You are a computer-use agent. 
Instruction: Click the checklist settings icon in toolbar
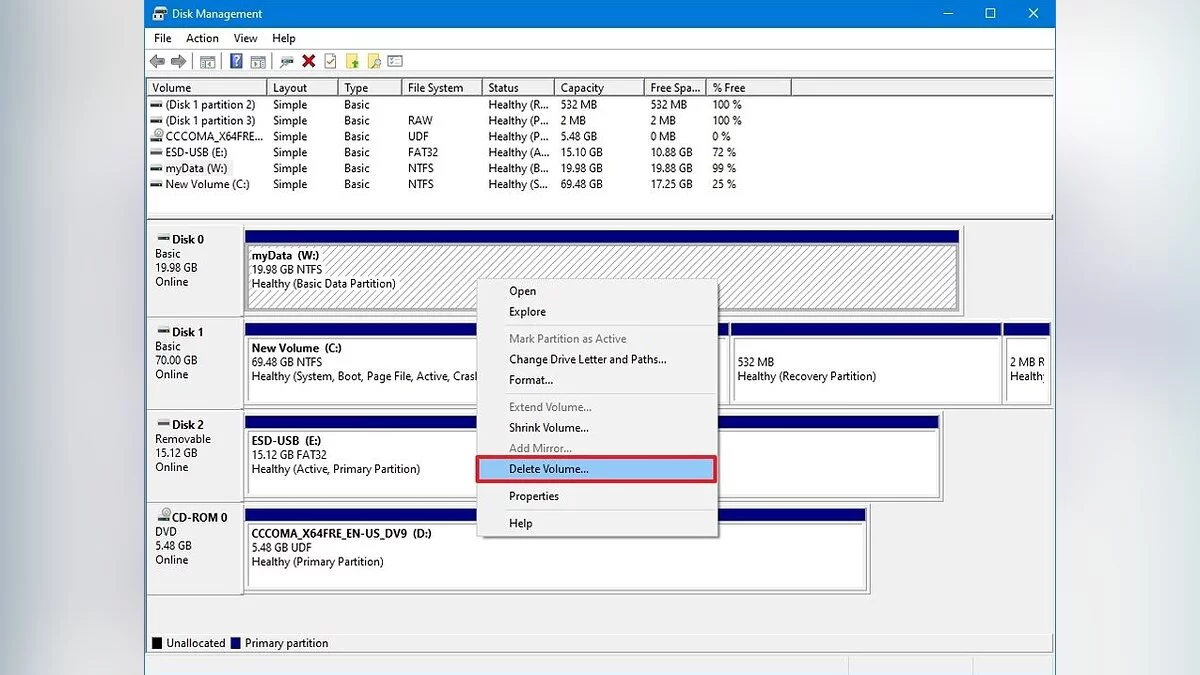[x=395, y=62]
